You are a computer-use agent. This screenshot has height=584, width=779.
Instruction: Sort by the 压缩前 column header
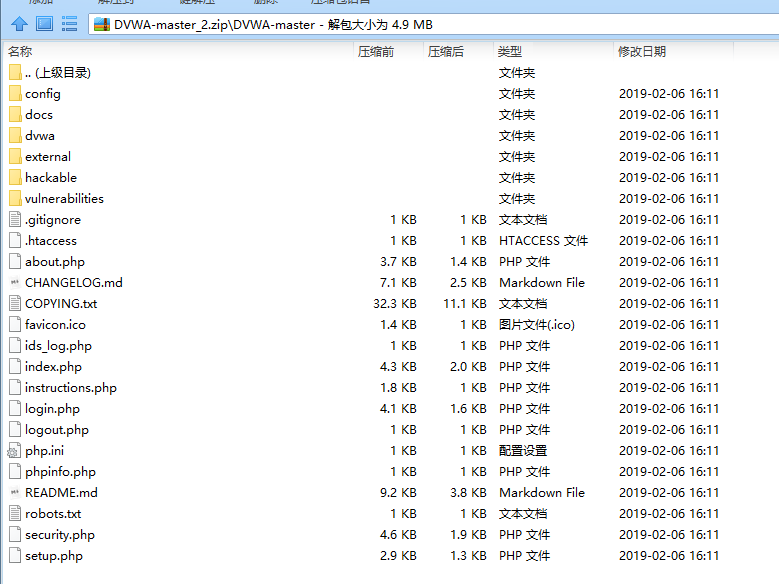click(x=376, y=51)
